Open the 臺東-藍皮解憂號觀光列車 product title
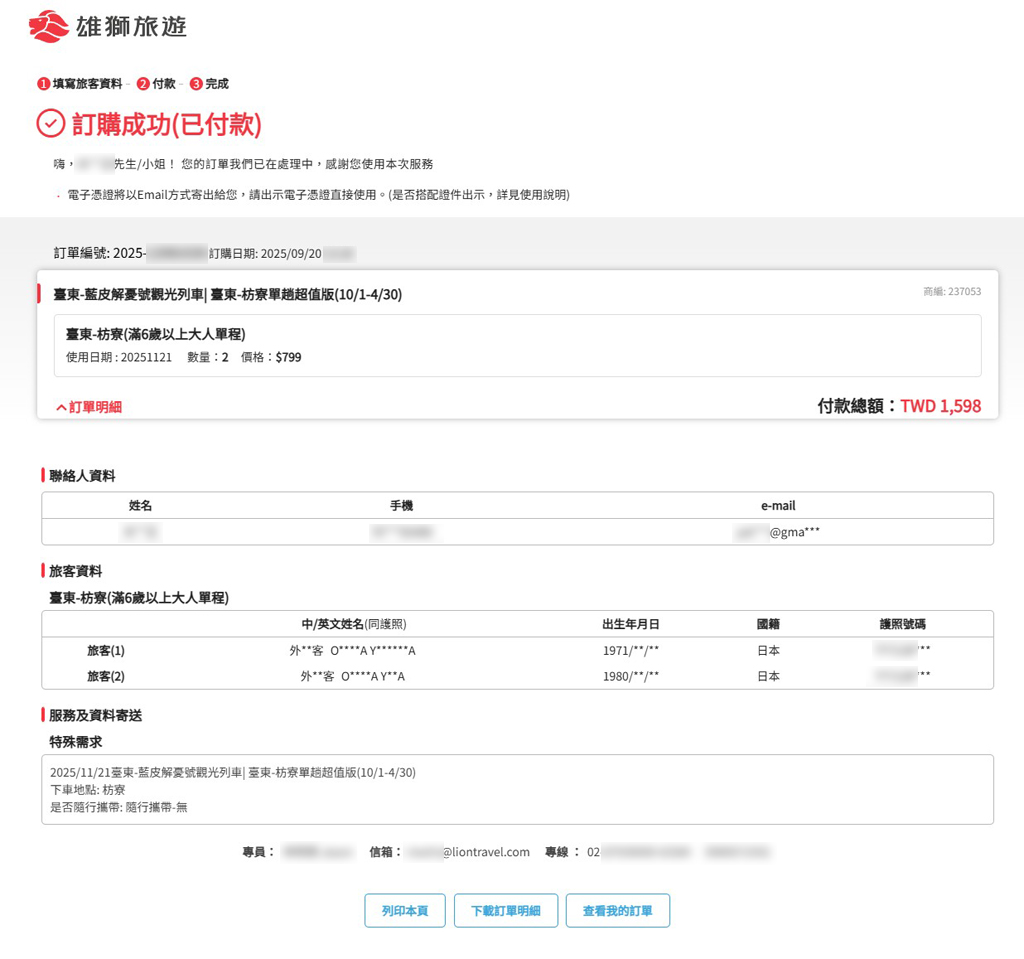 228,294
